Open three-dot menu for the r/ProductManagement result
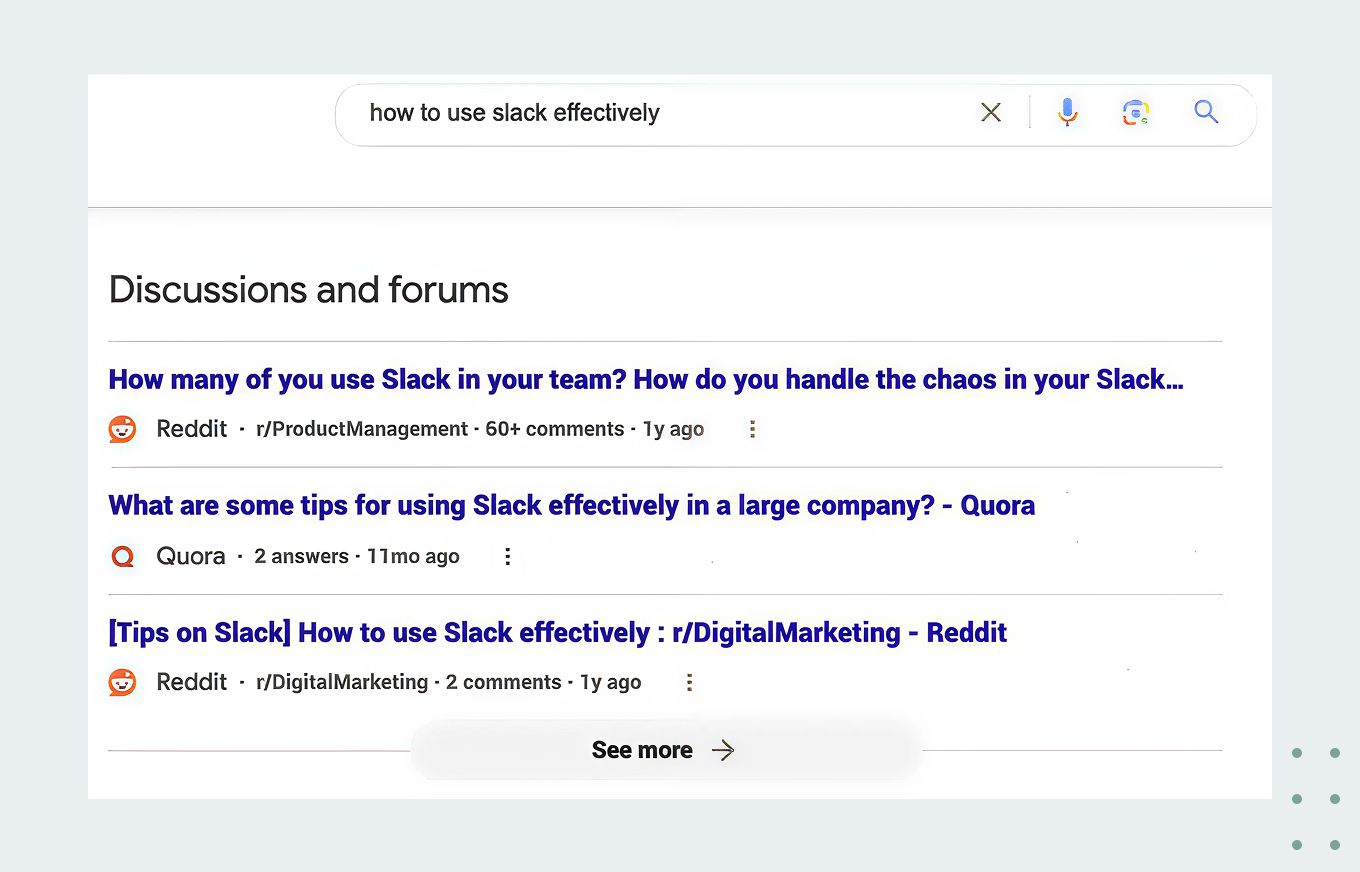Screen dimensions: 1360x872 pyautogui.click(x=752, y=429)
